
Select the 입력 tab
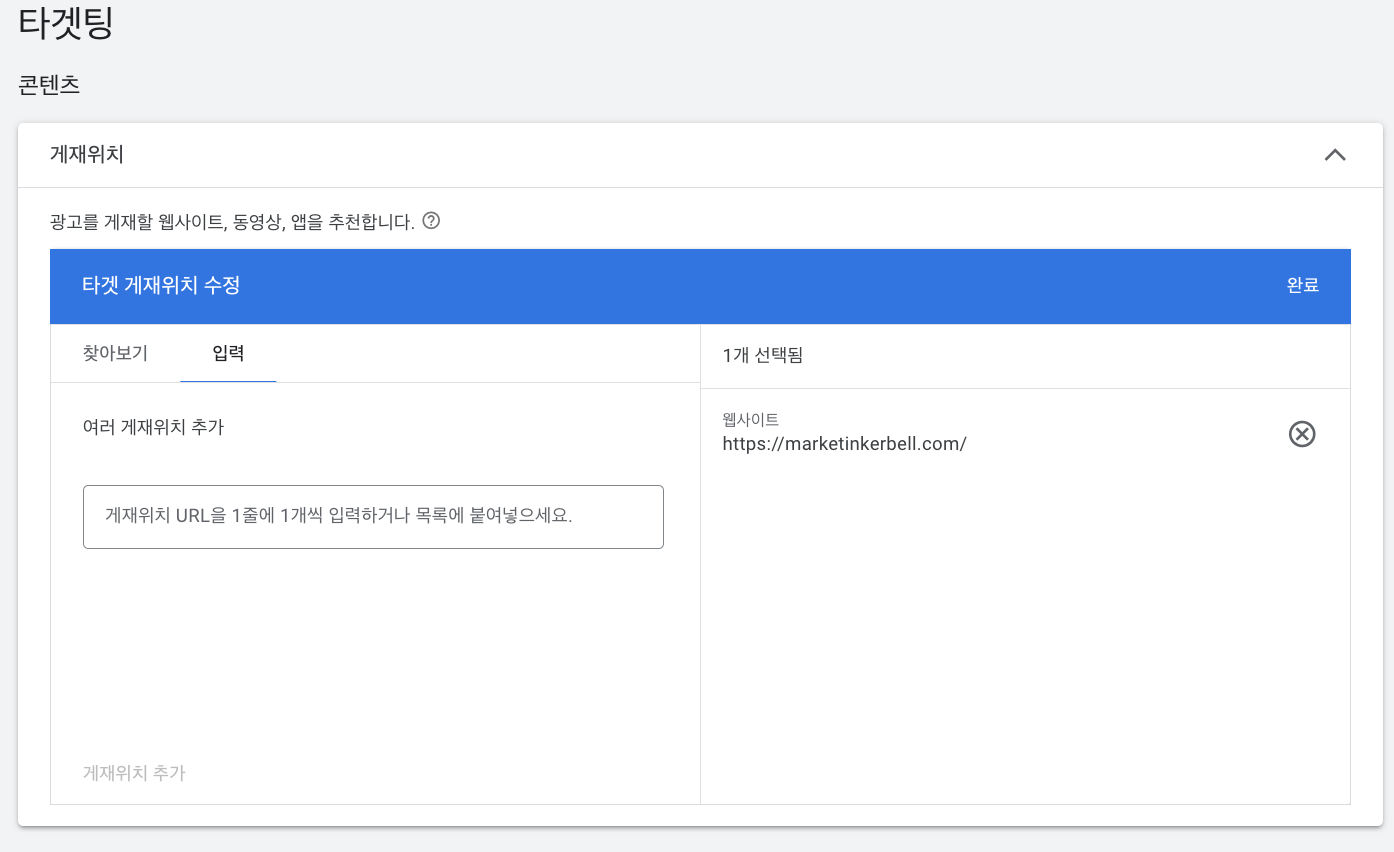point(228,353)
